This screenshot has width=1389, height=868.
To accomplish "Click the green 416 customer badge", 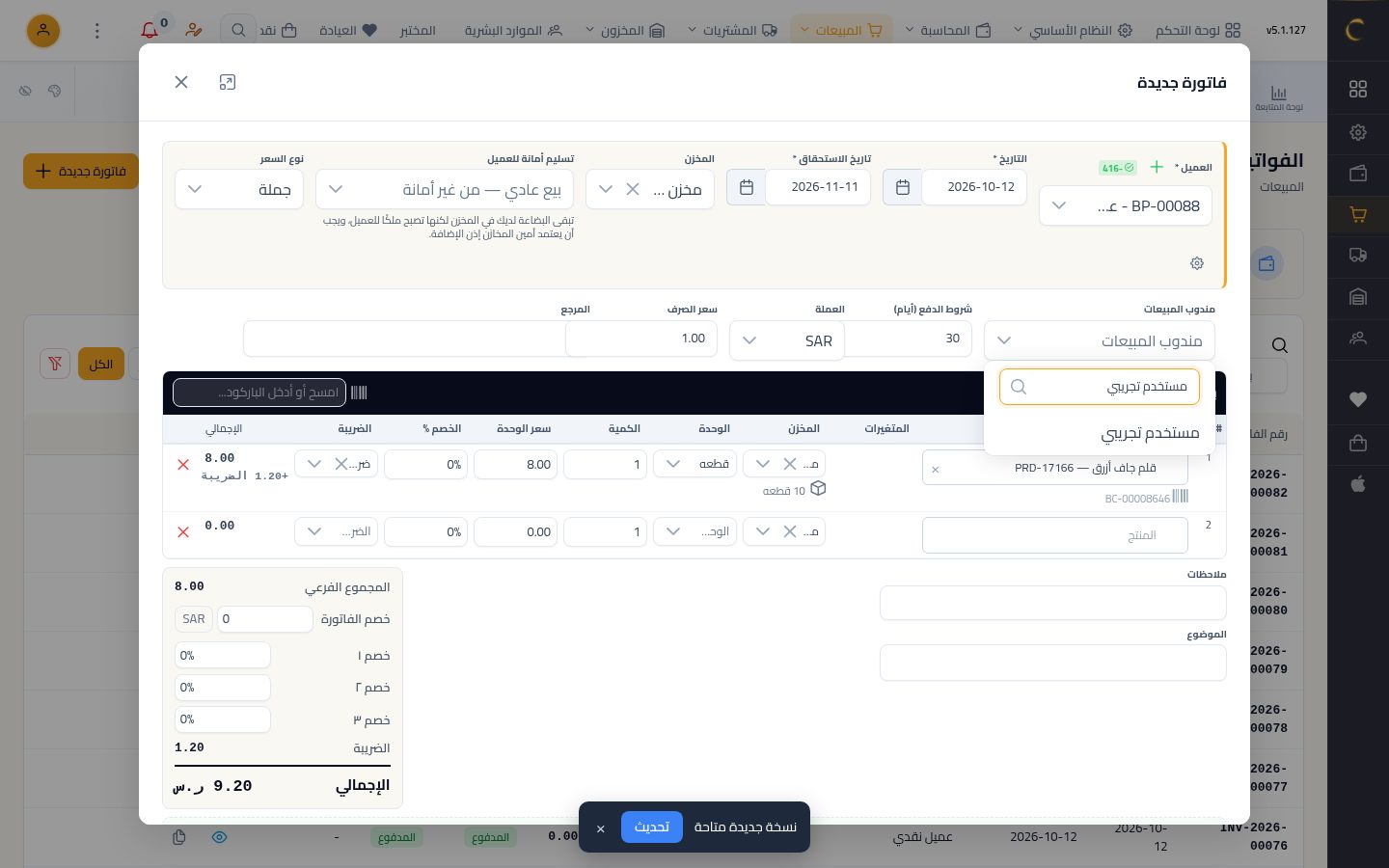I will [x=1118, y=168].
